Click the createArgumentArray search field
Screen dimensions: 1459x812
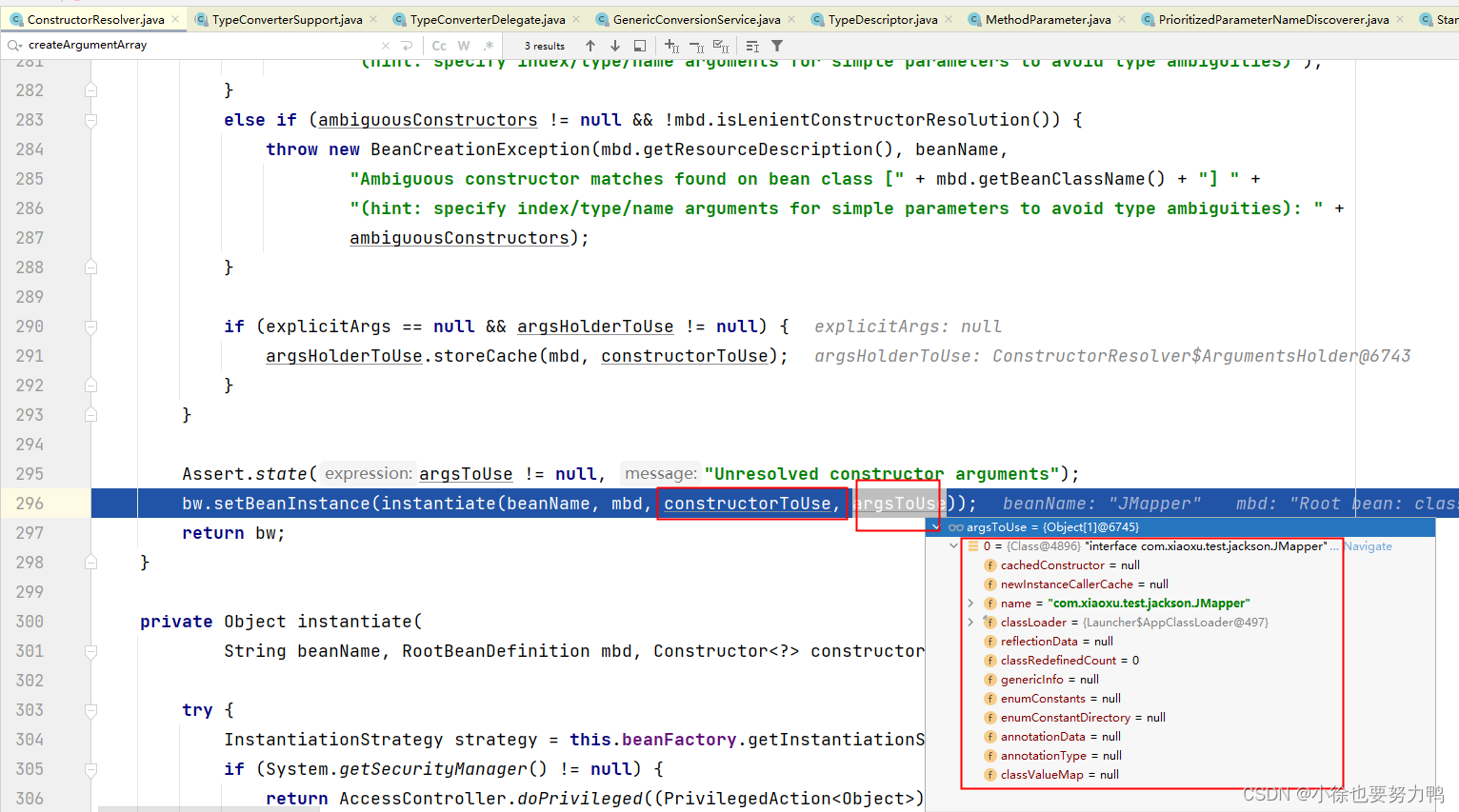pos(200,45)
